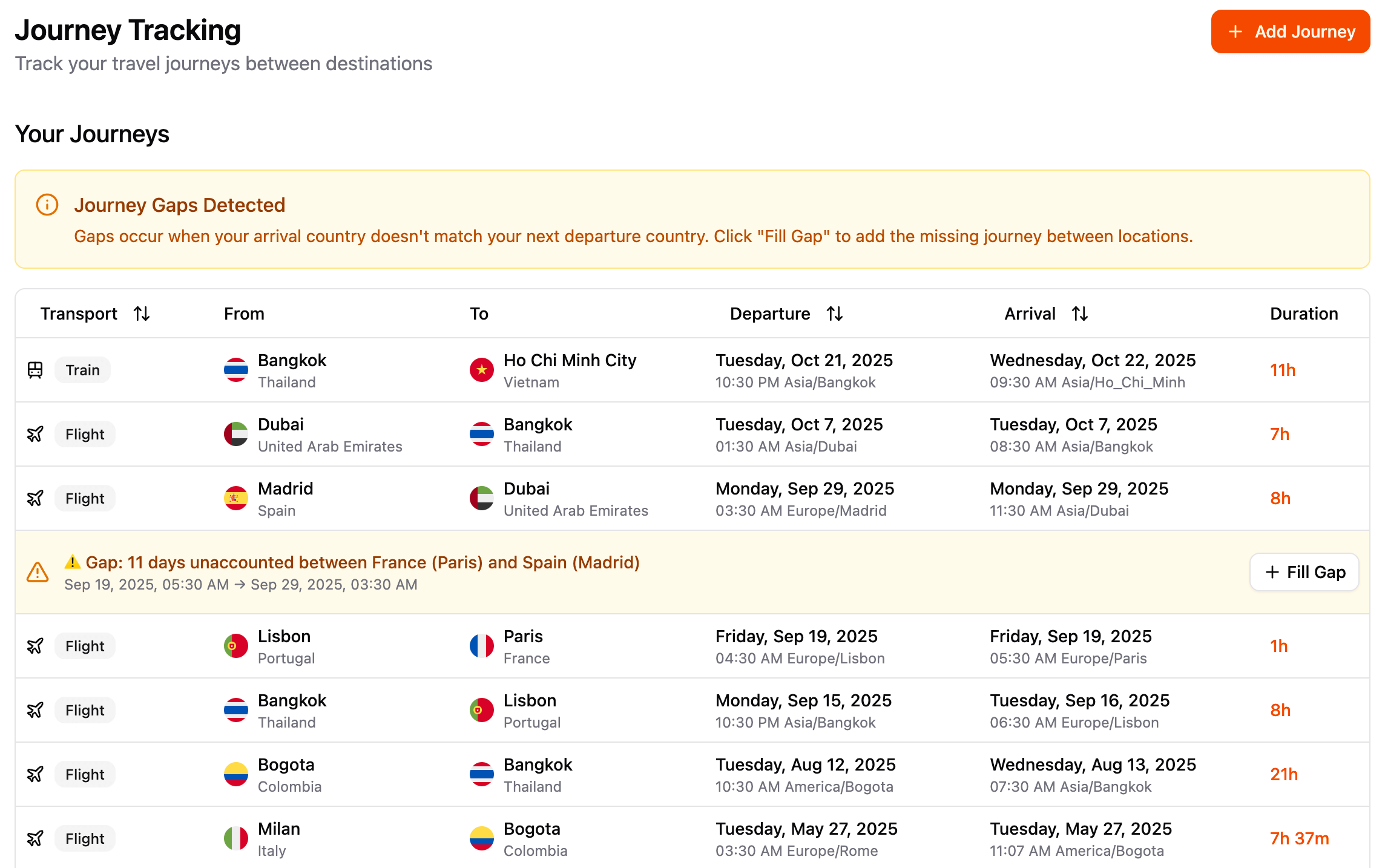The width and height of the screenshot is (1385, 868).
Task: Click the Vietnam flag next to Ho Chi Minh City
Action: click(481, 370)
